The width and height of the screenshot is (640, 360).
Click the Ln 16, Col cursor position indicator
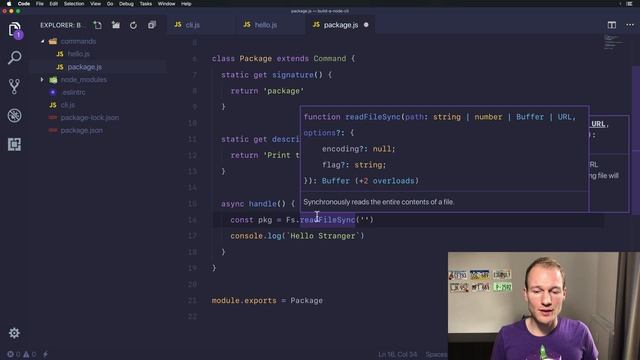398,354
